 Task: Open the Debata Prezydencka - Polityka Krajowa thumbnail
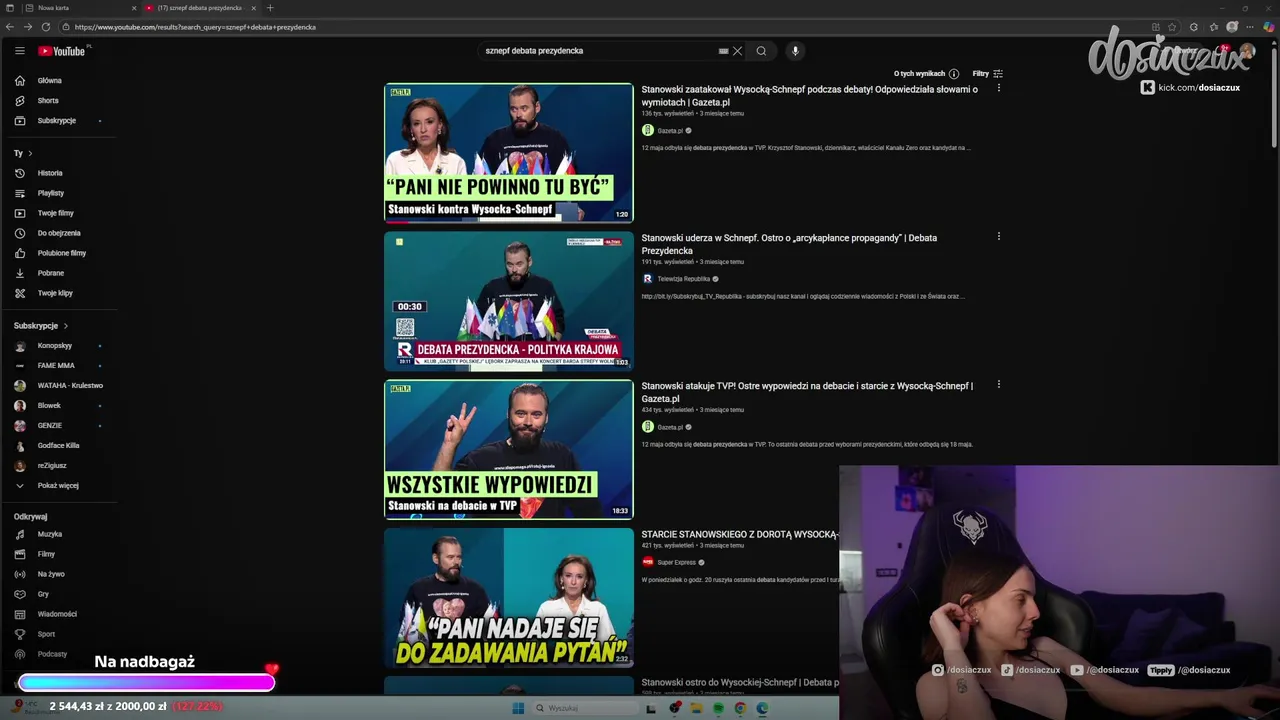pyautogui.click(x=509, y=301)
